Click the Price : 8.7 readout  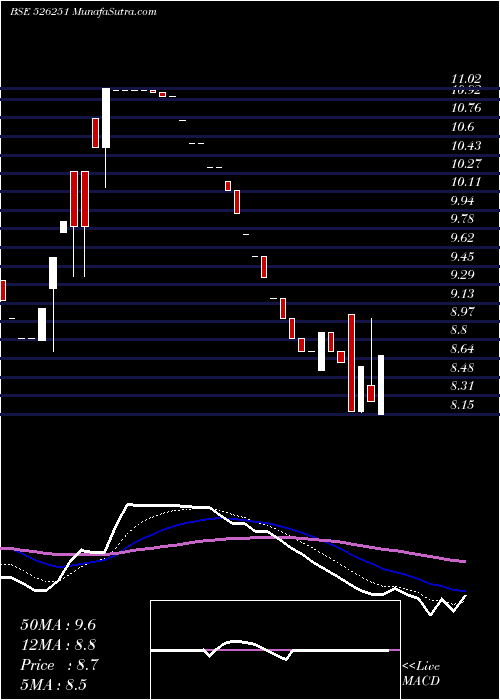point(59,665)
